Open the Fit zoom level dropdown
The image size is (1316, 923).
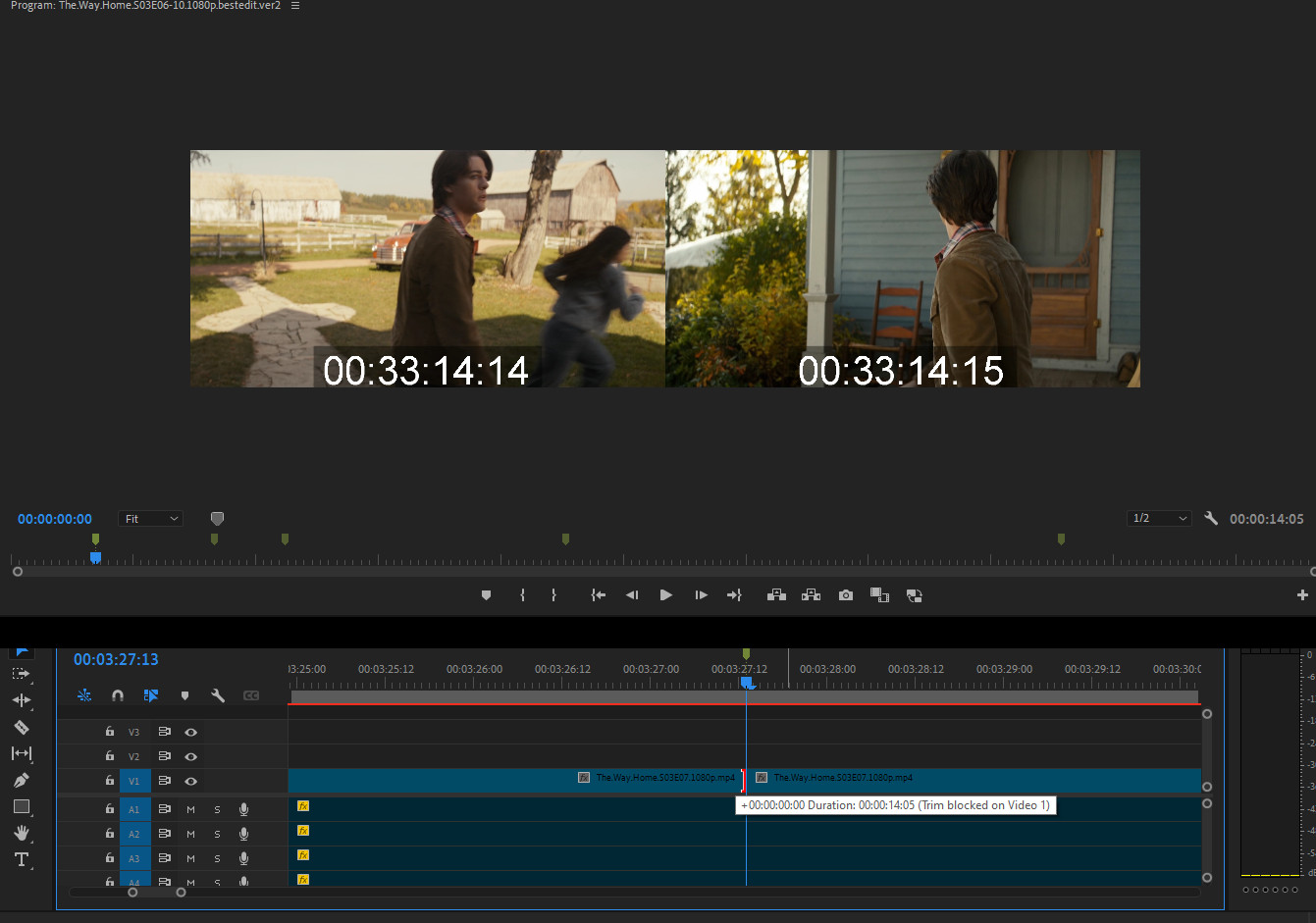click(151, 518)
